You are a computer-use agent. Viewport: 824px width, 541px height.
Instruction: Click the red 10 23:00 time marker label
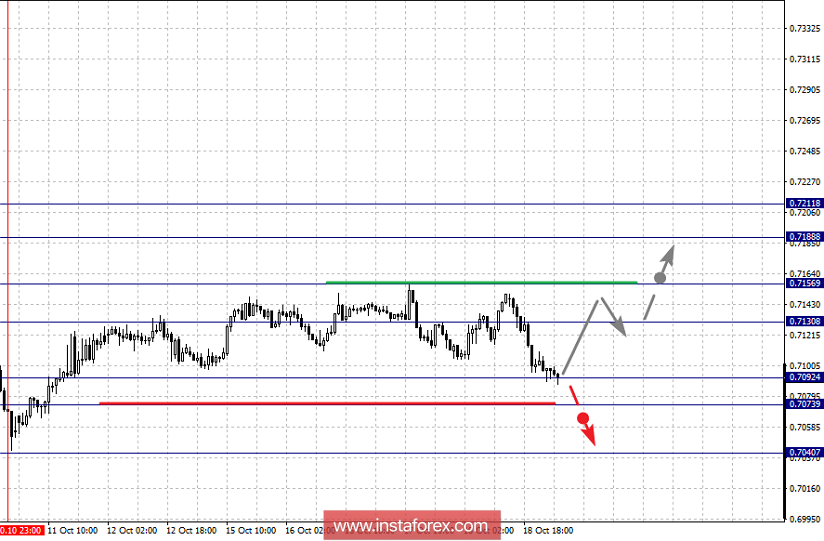pos(22,530)
